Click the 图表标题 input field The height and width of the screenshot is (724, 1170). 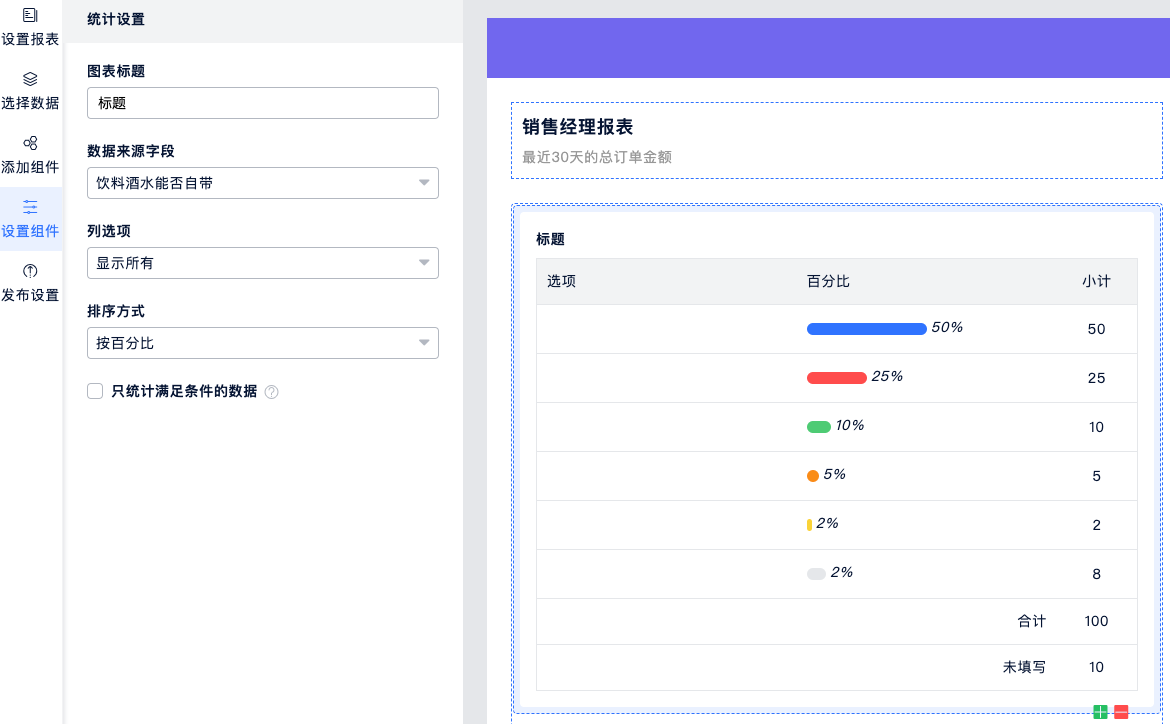[x=262, y=103]
